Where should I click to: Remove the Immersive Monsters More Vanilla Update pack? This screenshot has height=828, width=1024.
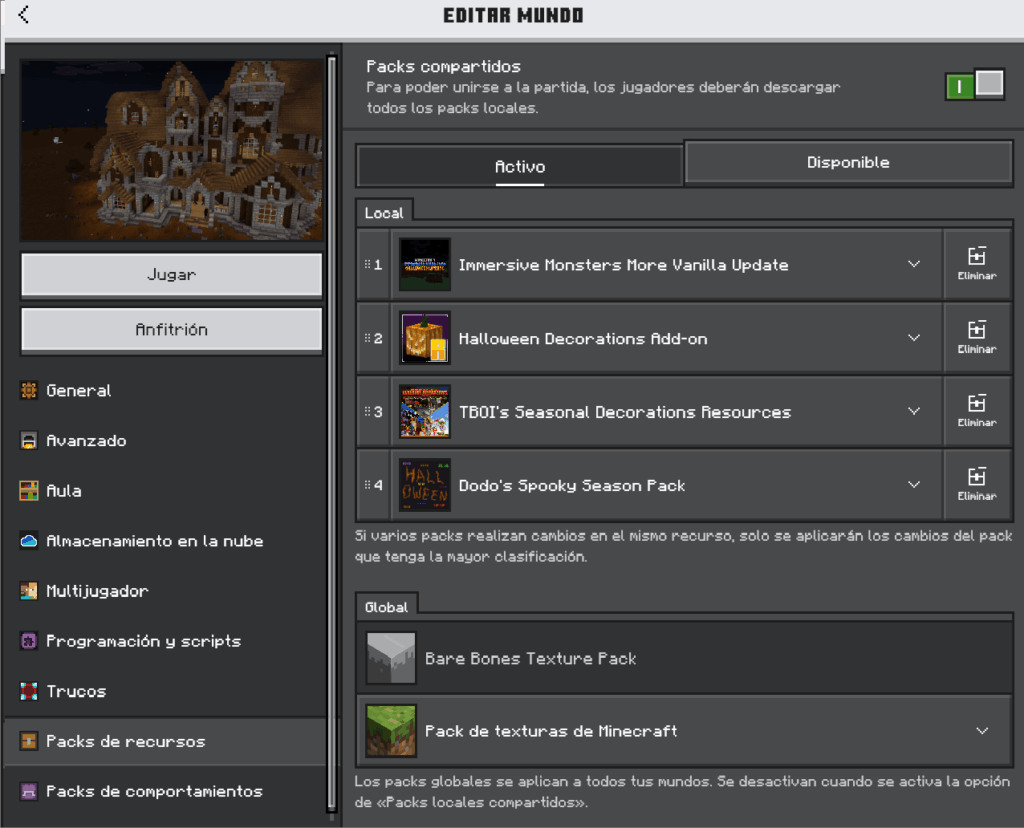976,264
